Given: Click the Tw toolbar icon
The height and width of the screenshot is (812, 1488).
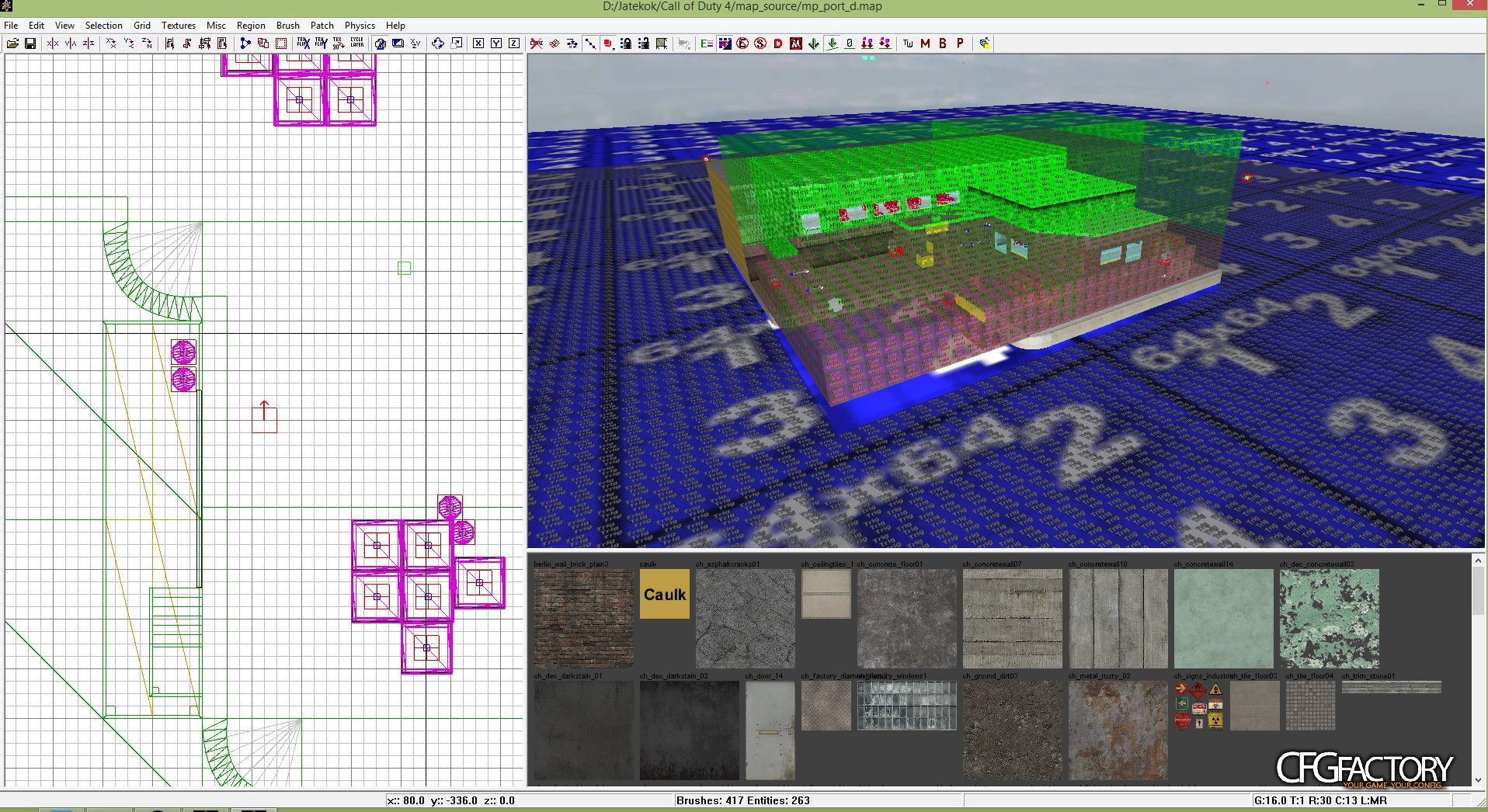Looking at the screenshot, I should [908, 43].
